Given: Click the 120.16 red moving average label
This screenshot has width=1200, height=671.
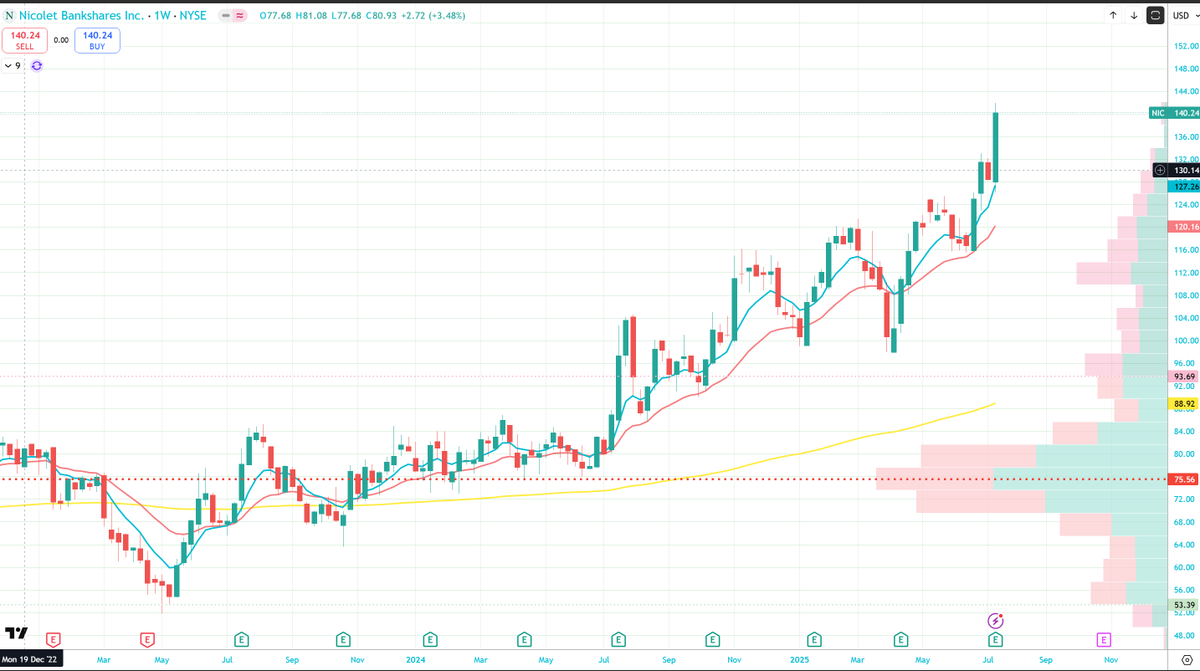Looking at the screenshot, I should (x=1183, y=227).
